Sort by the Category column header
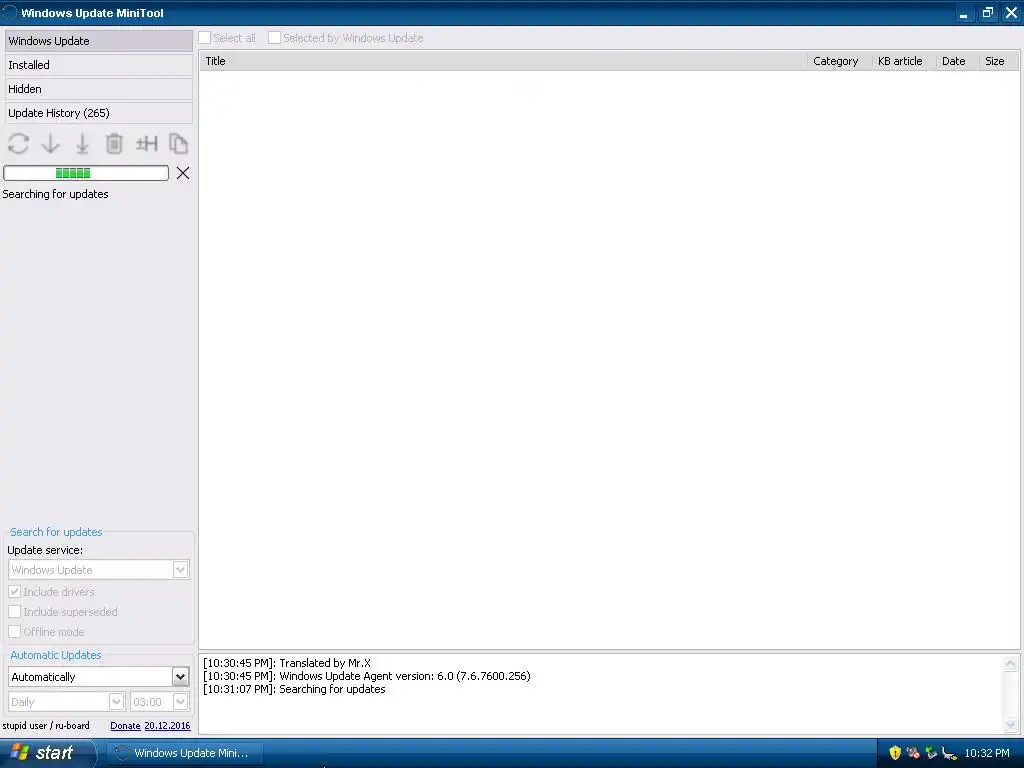Image resolution: width=1024 pixels, height=768 pixels. [x=839, y=61]
